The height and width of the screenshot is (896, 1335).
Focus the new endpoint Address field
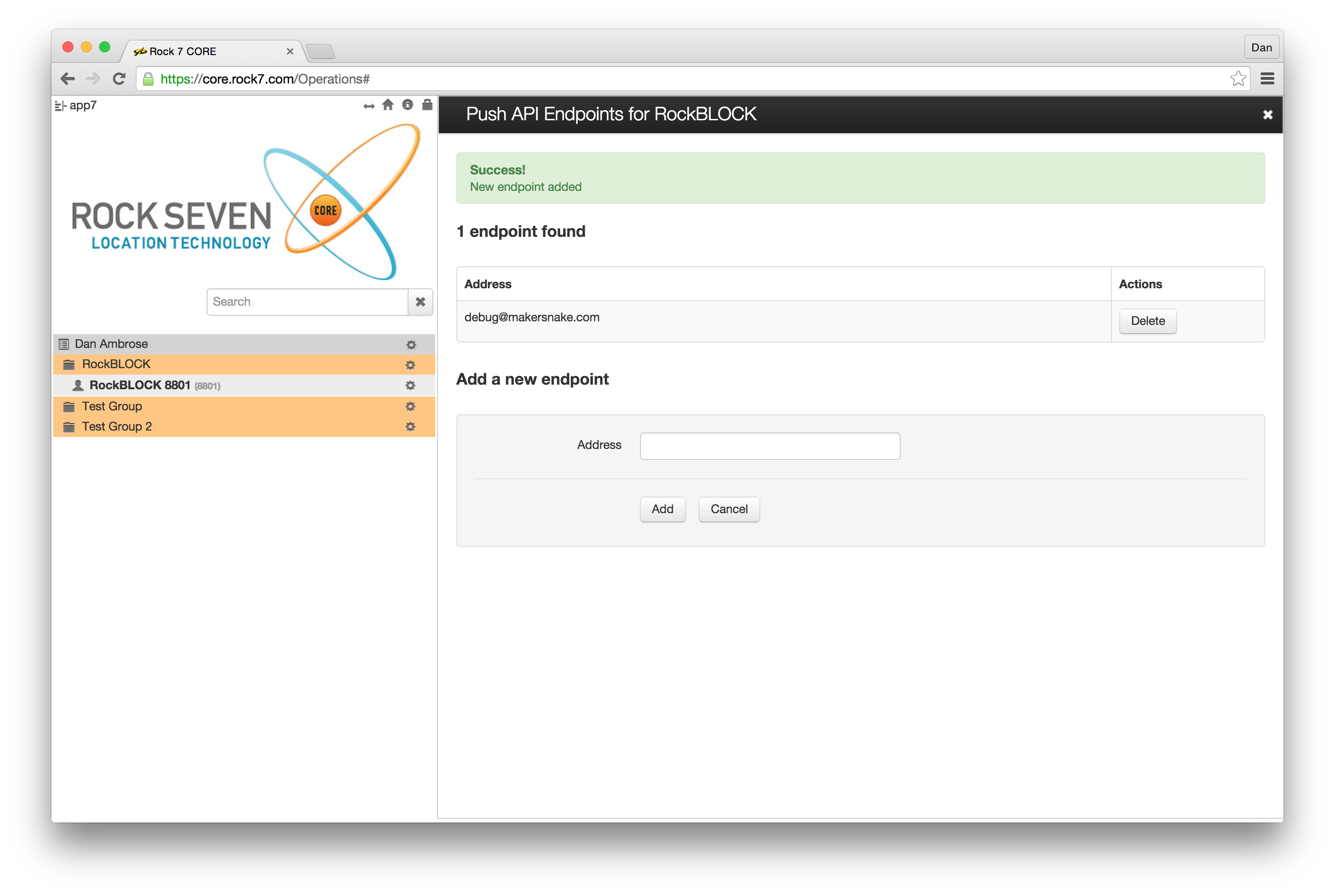pos(770,446)
